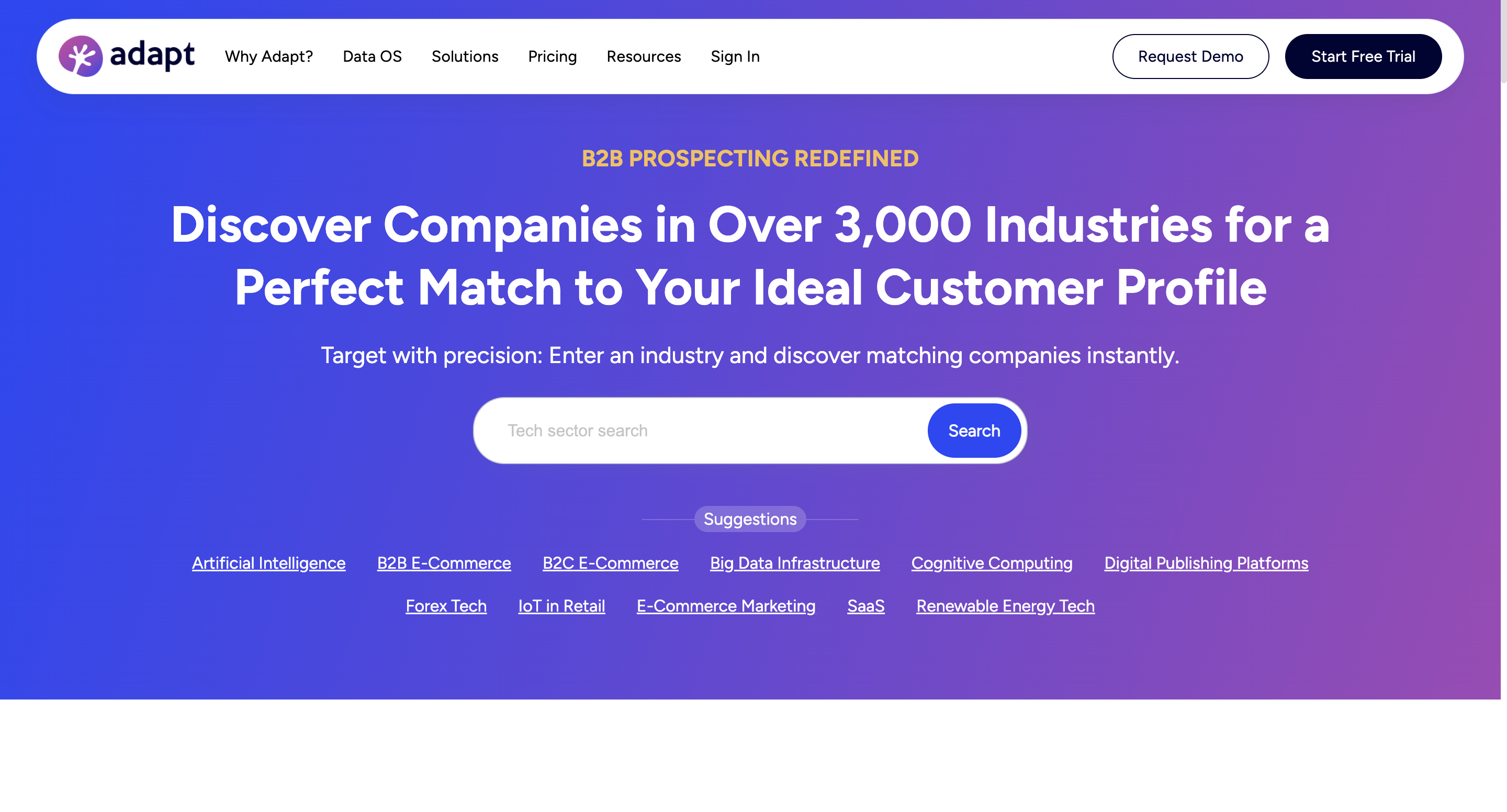Viewport: 1507px width, 812px height.
Task: Open the SaaS suggestion link
Action: (x=866, y=606)
